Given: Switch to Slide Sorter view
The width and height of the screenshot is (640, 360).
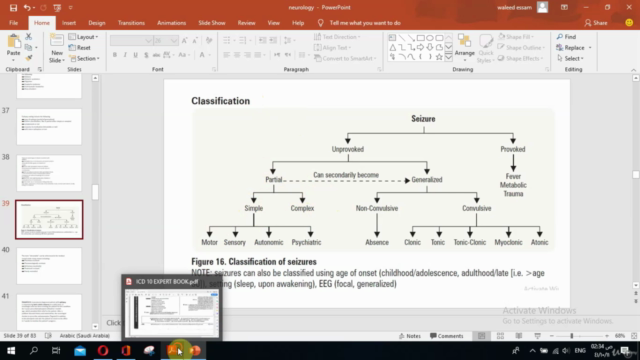Looking at the screenshot, I should point(500,336).
